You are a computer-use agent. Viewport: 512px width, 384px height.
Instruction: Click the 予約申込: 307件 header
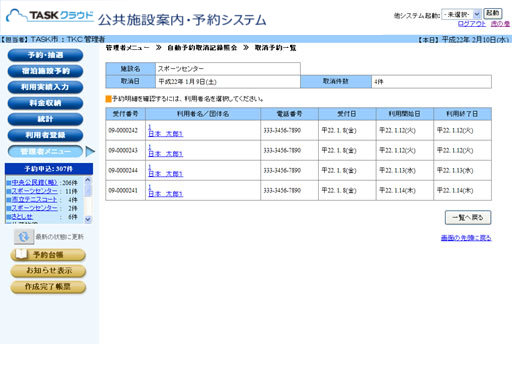point(49,169)
